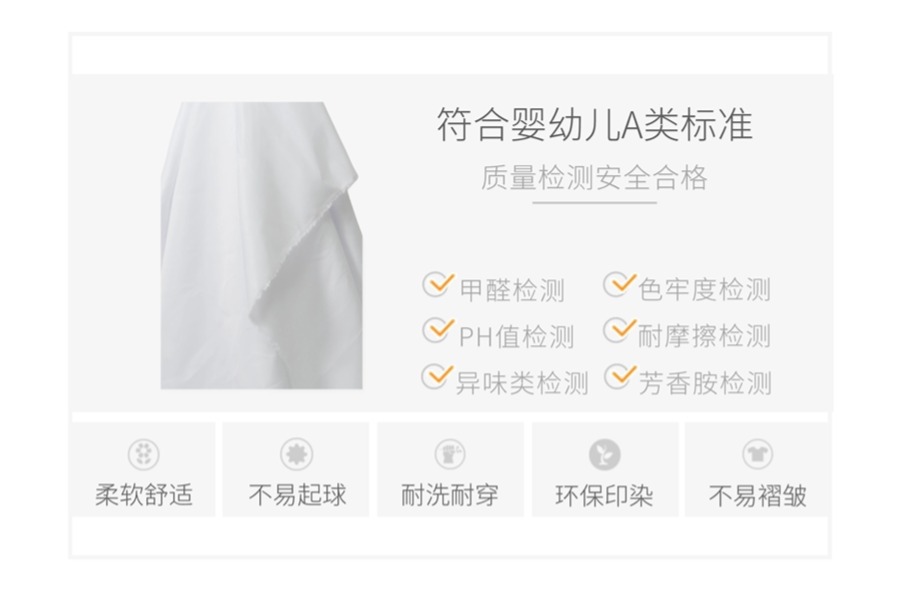Select the 耐洗耐穿 feature label
Viewport: 900px width, 602px height.
click(x=449, y=495)
